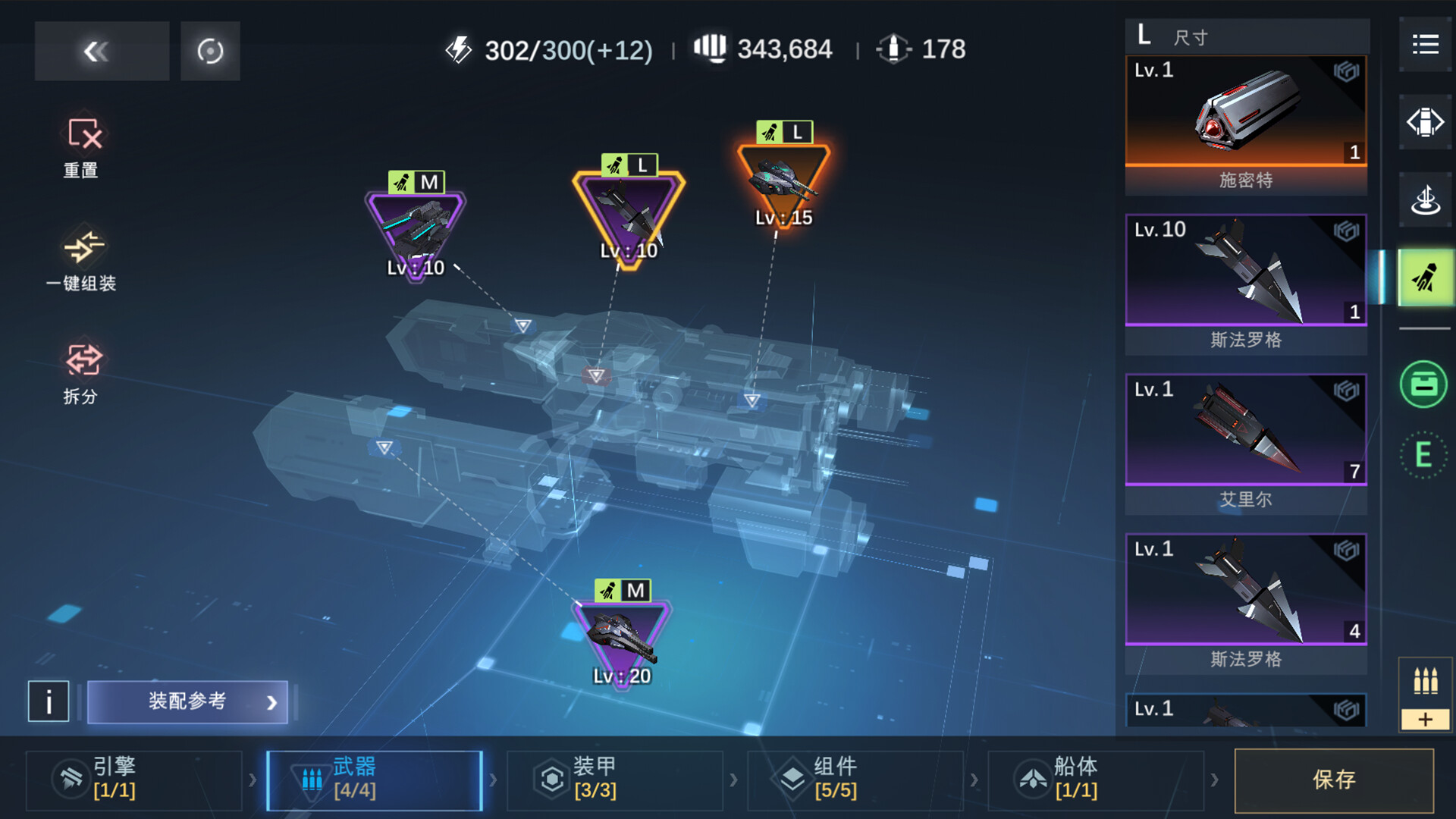This screenshot has height=819, width=1456.
Task: Click the 保存 save button
Action: coord(1334,780)
